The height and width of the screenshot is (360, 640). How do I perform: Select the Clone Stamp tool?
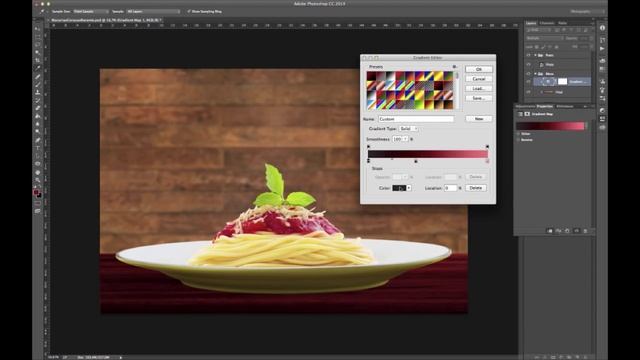click(38, 92)
